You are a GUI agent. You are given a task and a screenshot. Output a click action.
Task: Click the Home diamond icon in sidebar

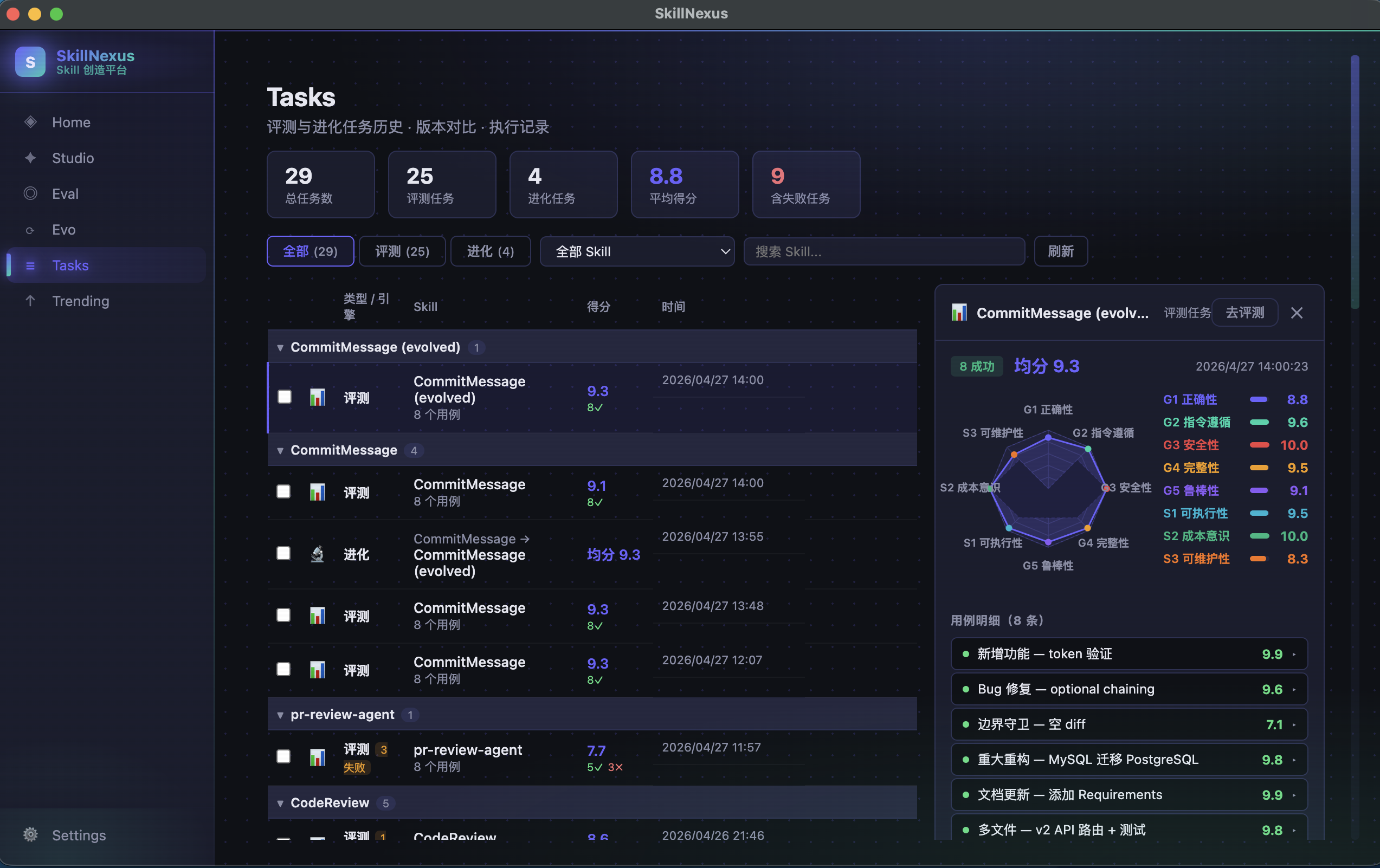[30, 122]
